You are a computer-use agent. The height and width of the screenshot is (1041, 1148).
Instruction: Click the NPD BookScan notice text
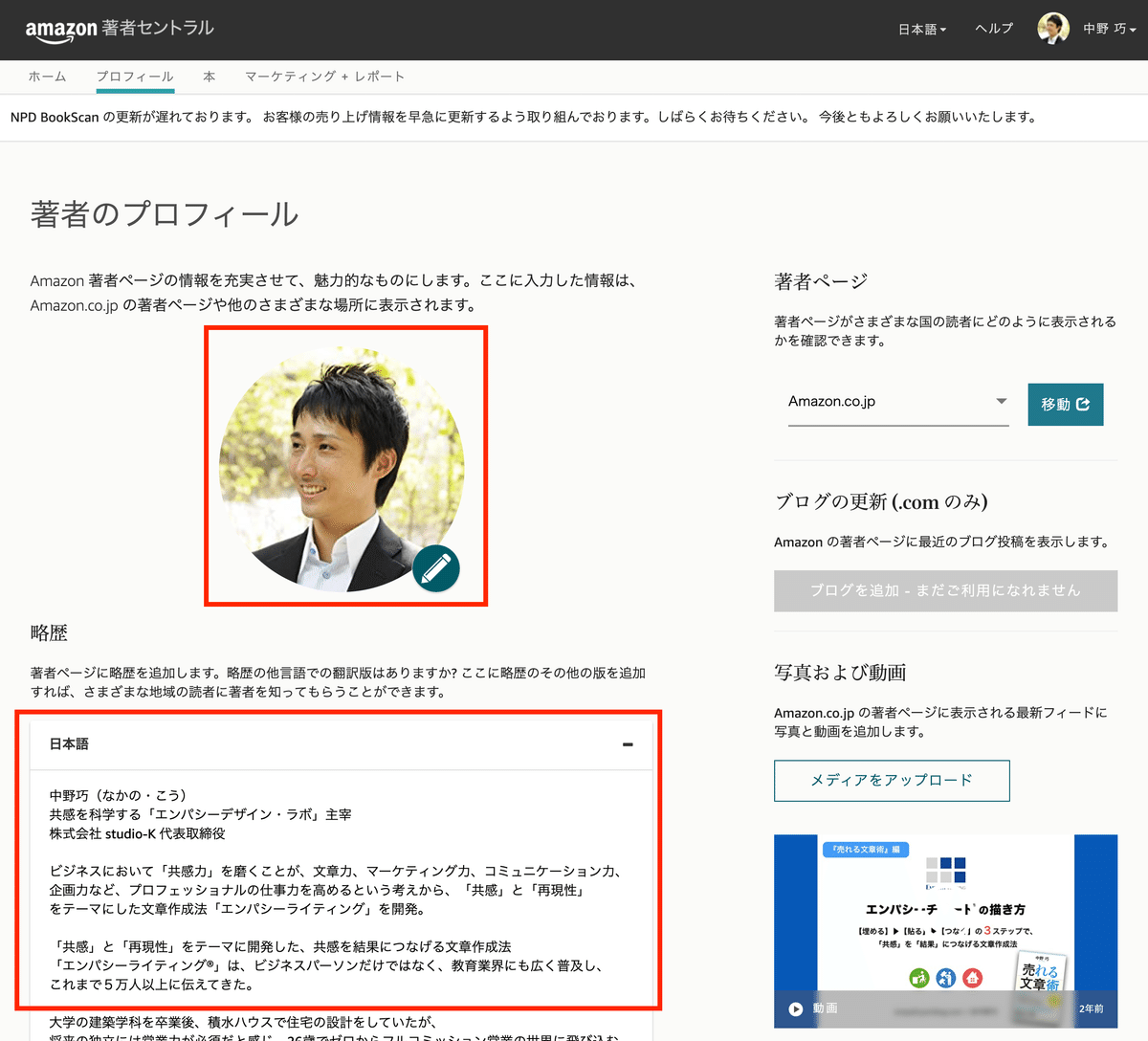[523, 117]
